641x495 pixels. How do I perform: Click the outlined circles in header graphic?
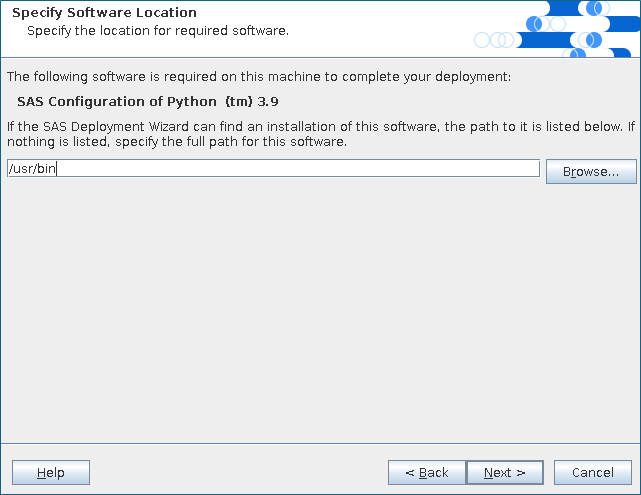[495, 40]
